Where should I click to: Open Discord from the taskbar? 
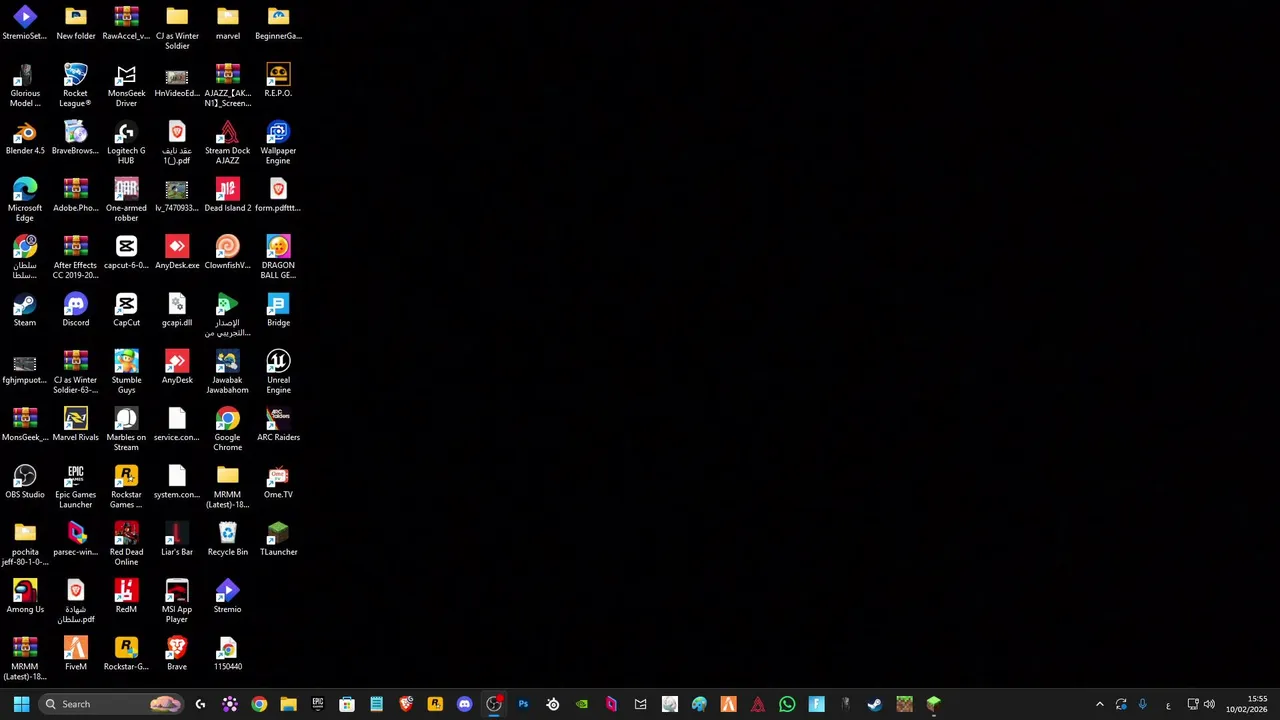464,704
